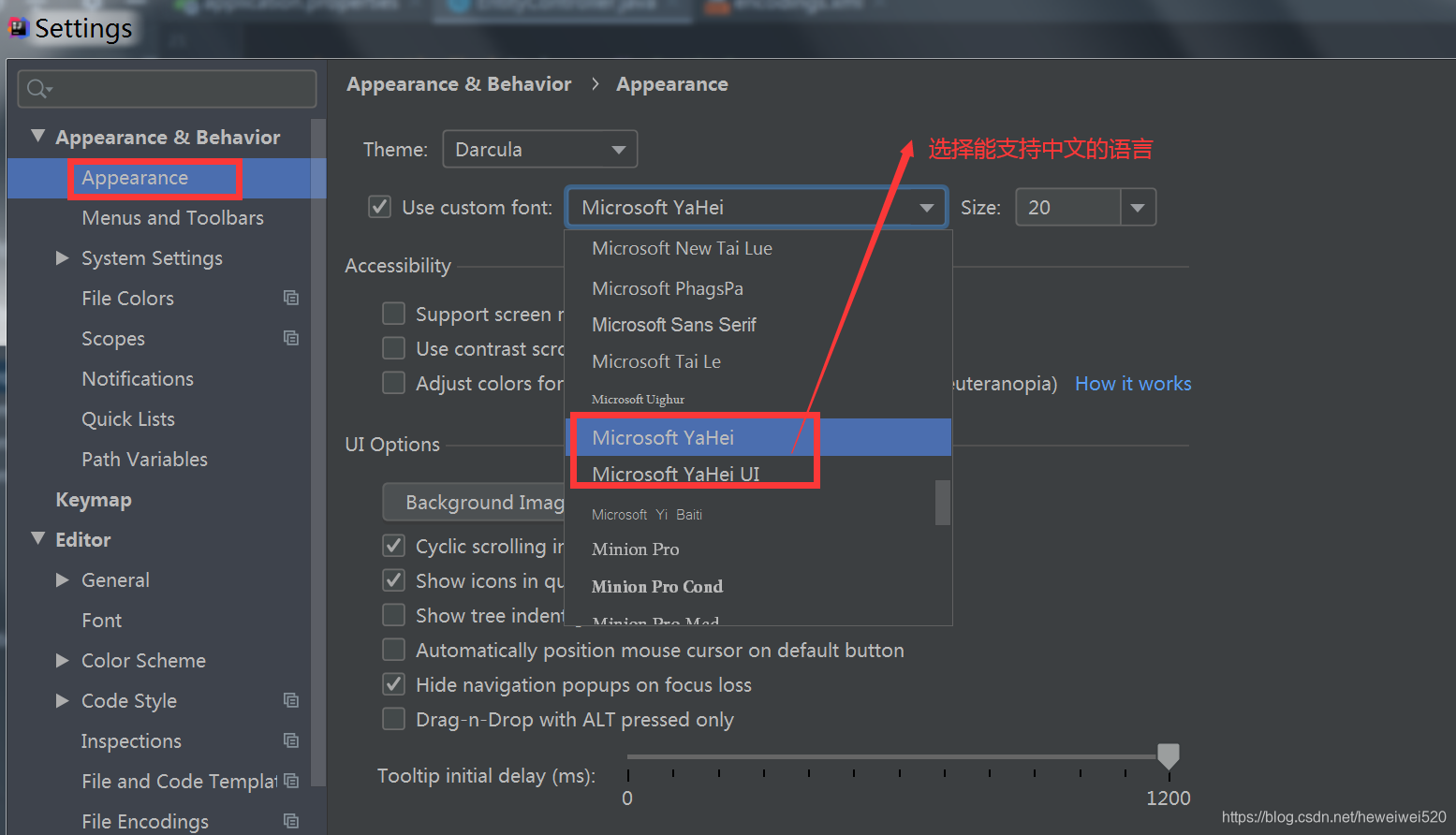Check Automatically position mouse cursor on default button
Screen dimensions: 1456x835
[394, 650]
